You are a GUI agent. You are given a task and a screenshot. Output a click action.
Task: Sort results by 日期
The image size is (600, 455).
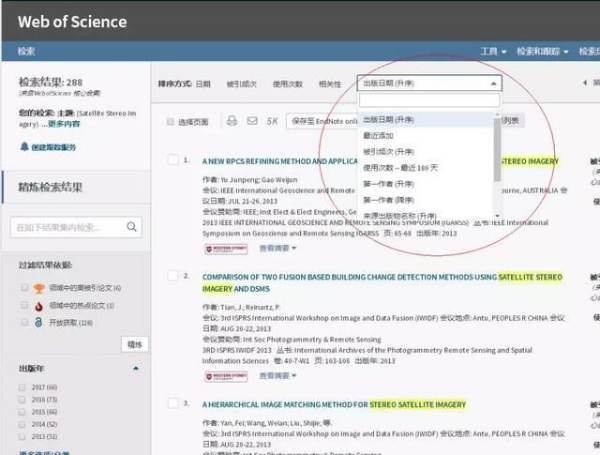[x=203, y=84]
